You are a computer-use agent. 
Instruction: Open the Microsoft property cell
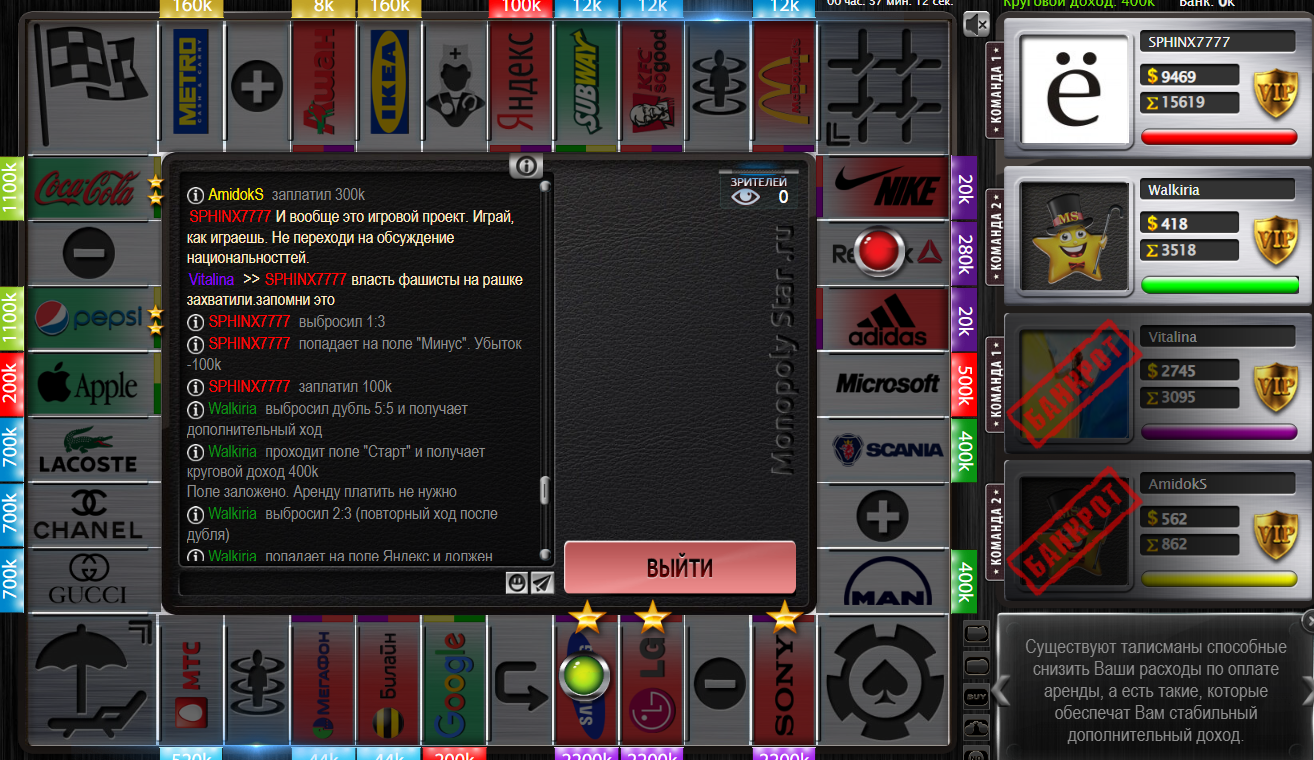[x=884, y=384]
